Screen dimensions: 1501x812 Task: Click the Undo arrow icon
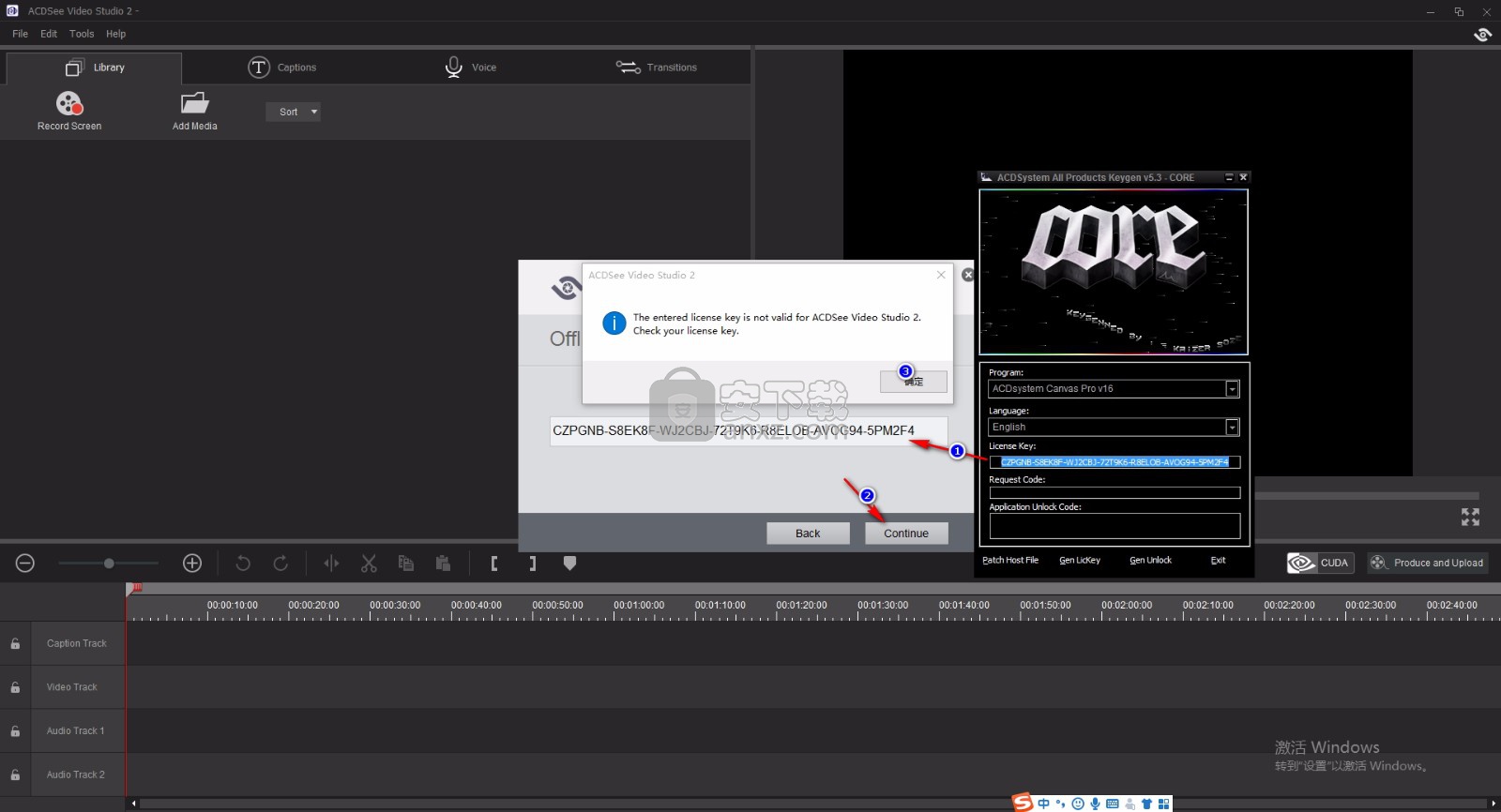(x=243, y=563)
